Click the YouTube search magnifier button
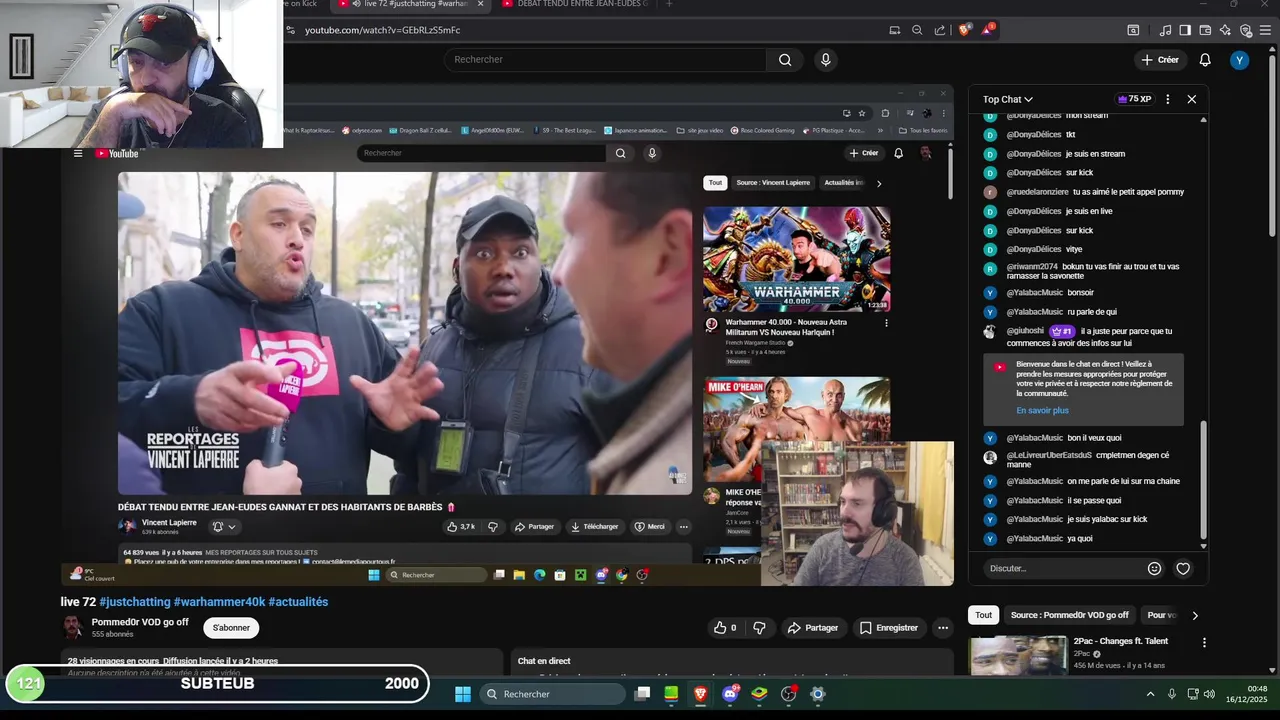This screenshot has height=720, width=1280. click(785, 60)
